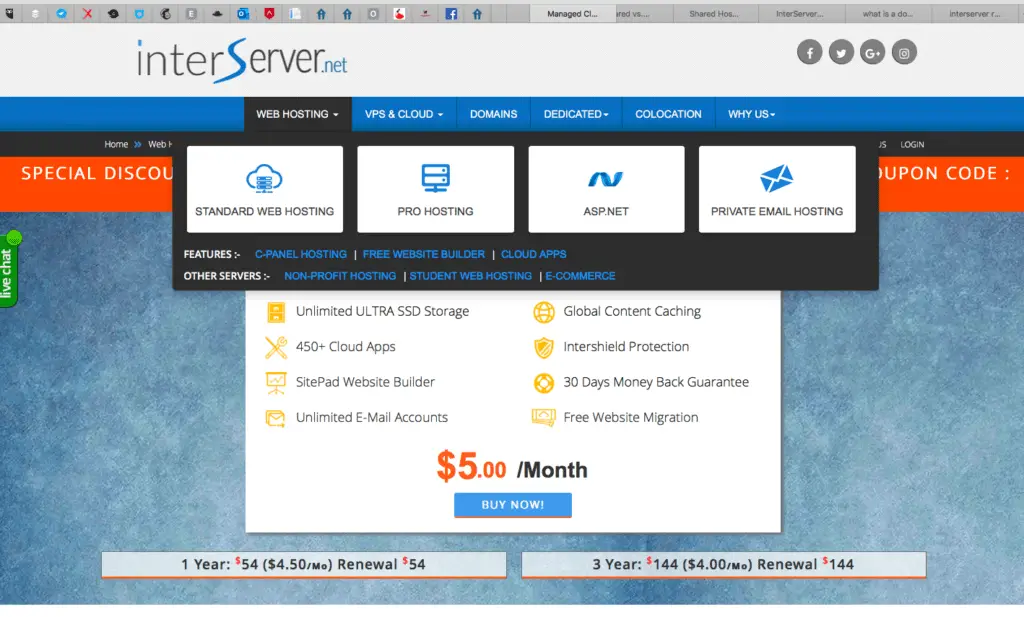This screenshot has width=1024, height=617.
Task: Open the Student Web Hosting link
Action: point(471,276)
